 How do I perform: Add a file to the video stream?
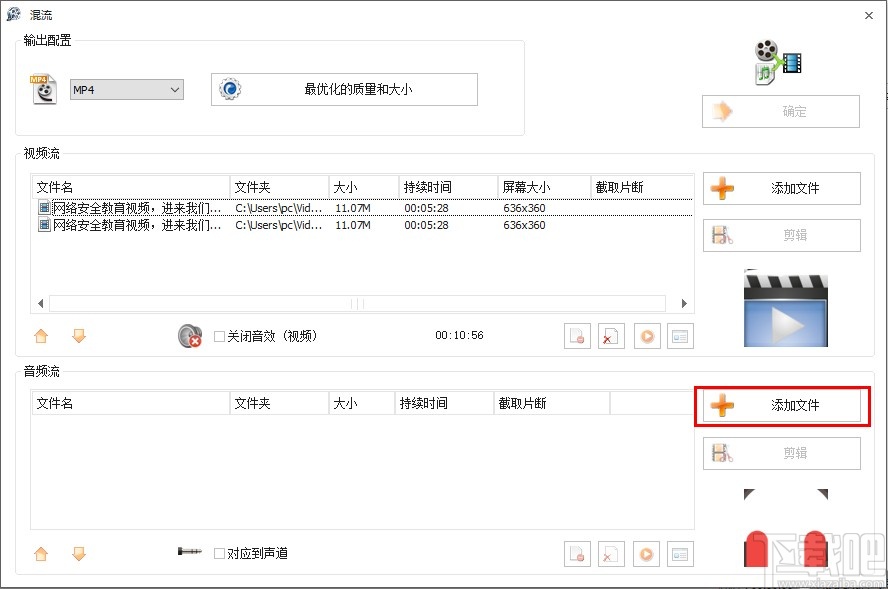click(x=782, y=188)
